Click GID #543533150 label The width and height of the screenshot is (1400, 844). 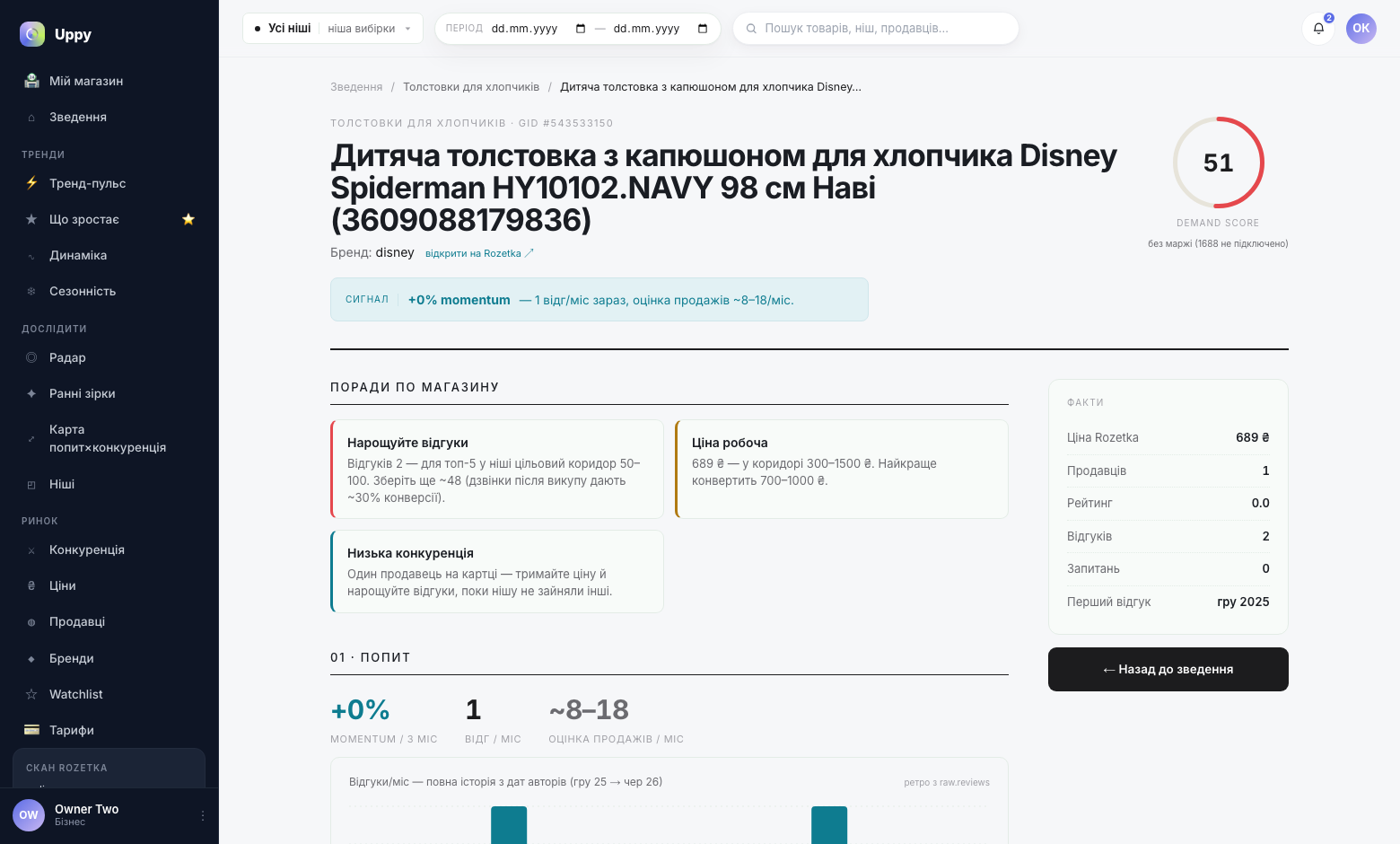tap(565, 123)
